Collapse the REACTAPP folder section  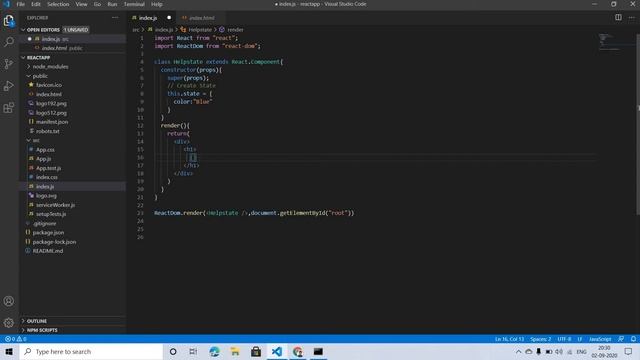tap(23, 58)
